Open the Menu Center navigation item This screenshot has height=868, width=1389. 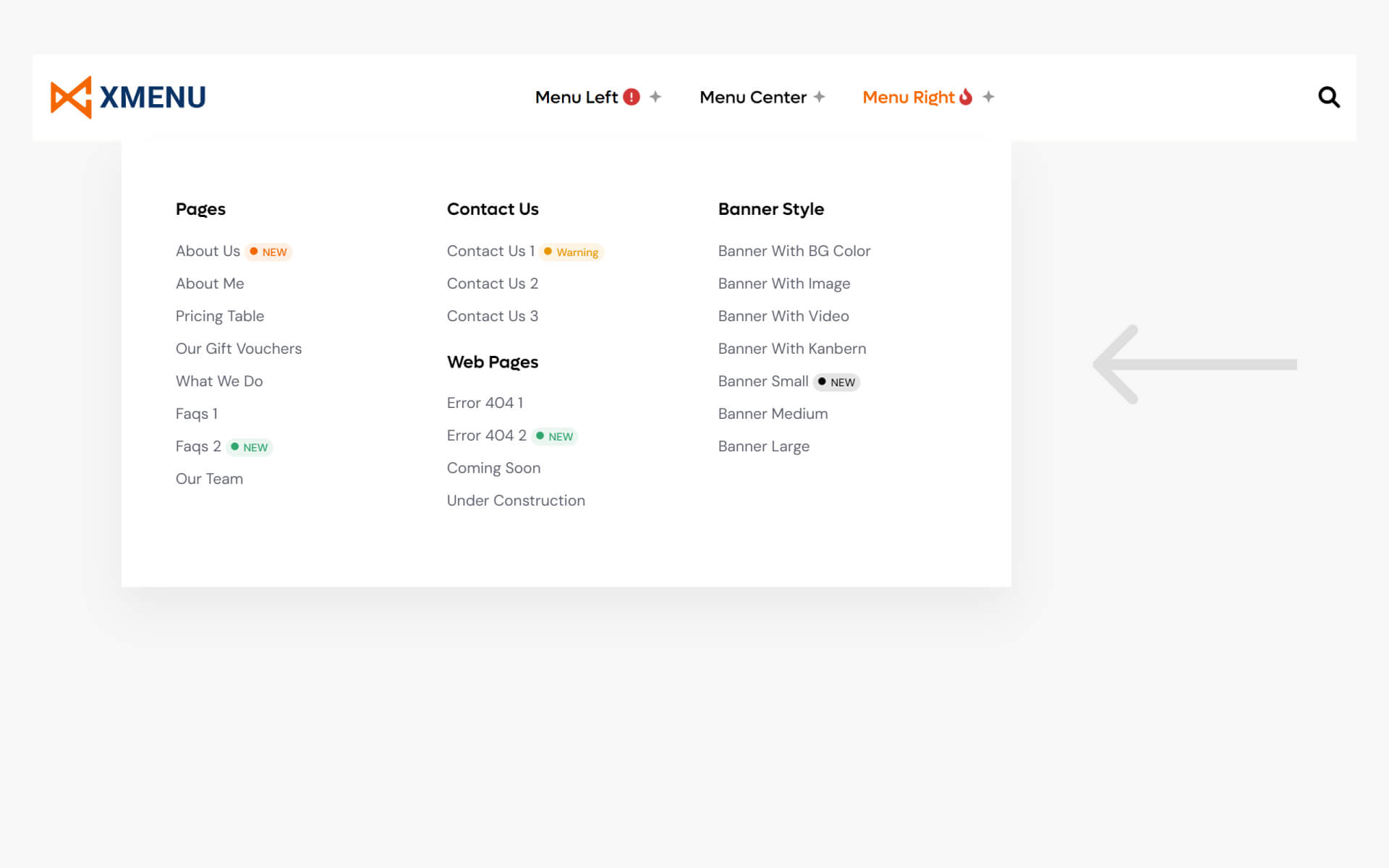point(752,97)
